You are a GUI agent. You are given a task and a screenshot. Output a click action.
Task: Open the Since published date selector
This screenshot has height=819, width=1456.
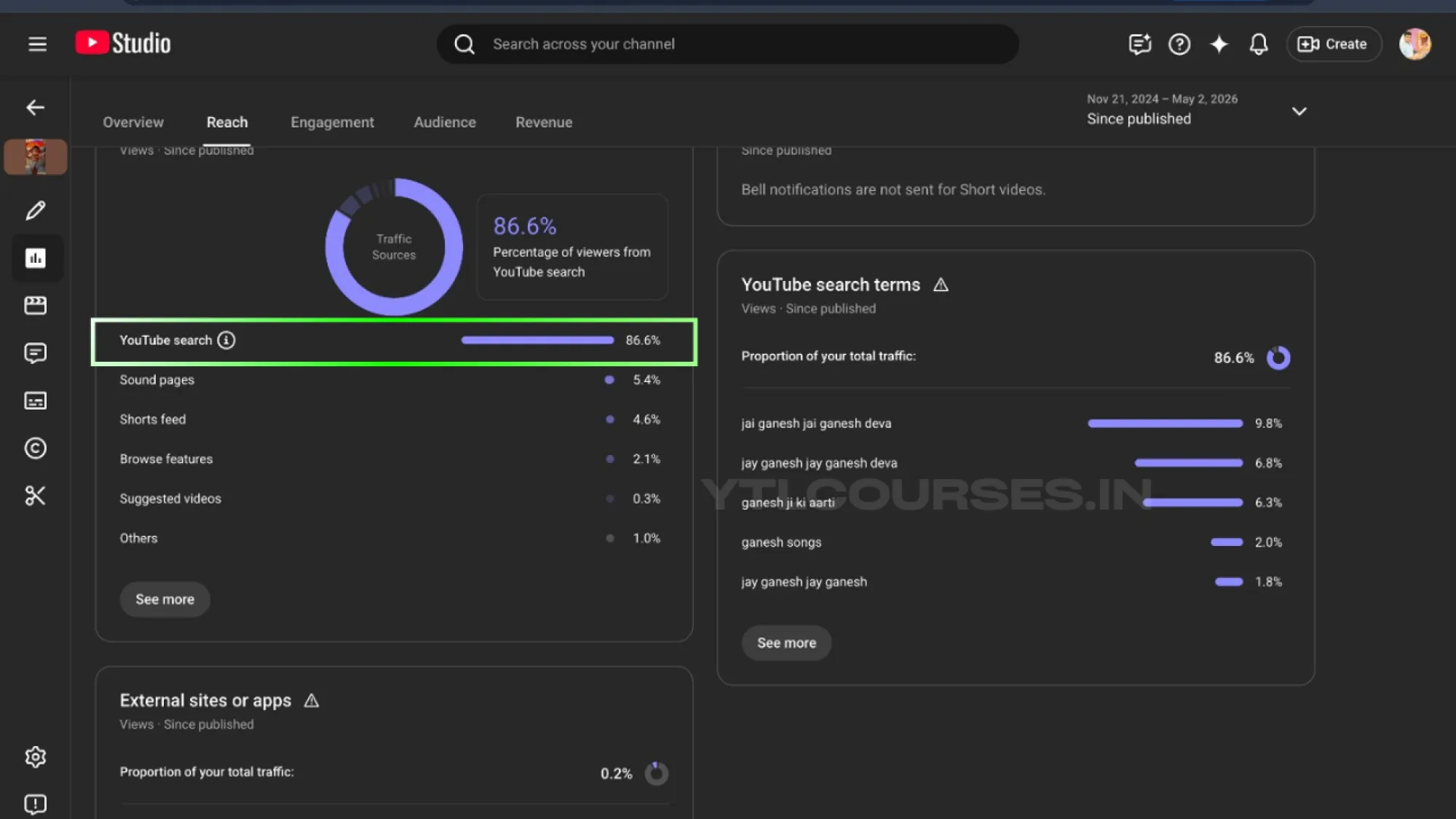coord(1197,110)
